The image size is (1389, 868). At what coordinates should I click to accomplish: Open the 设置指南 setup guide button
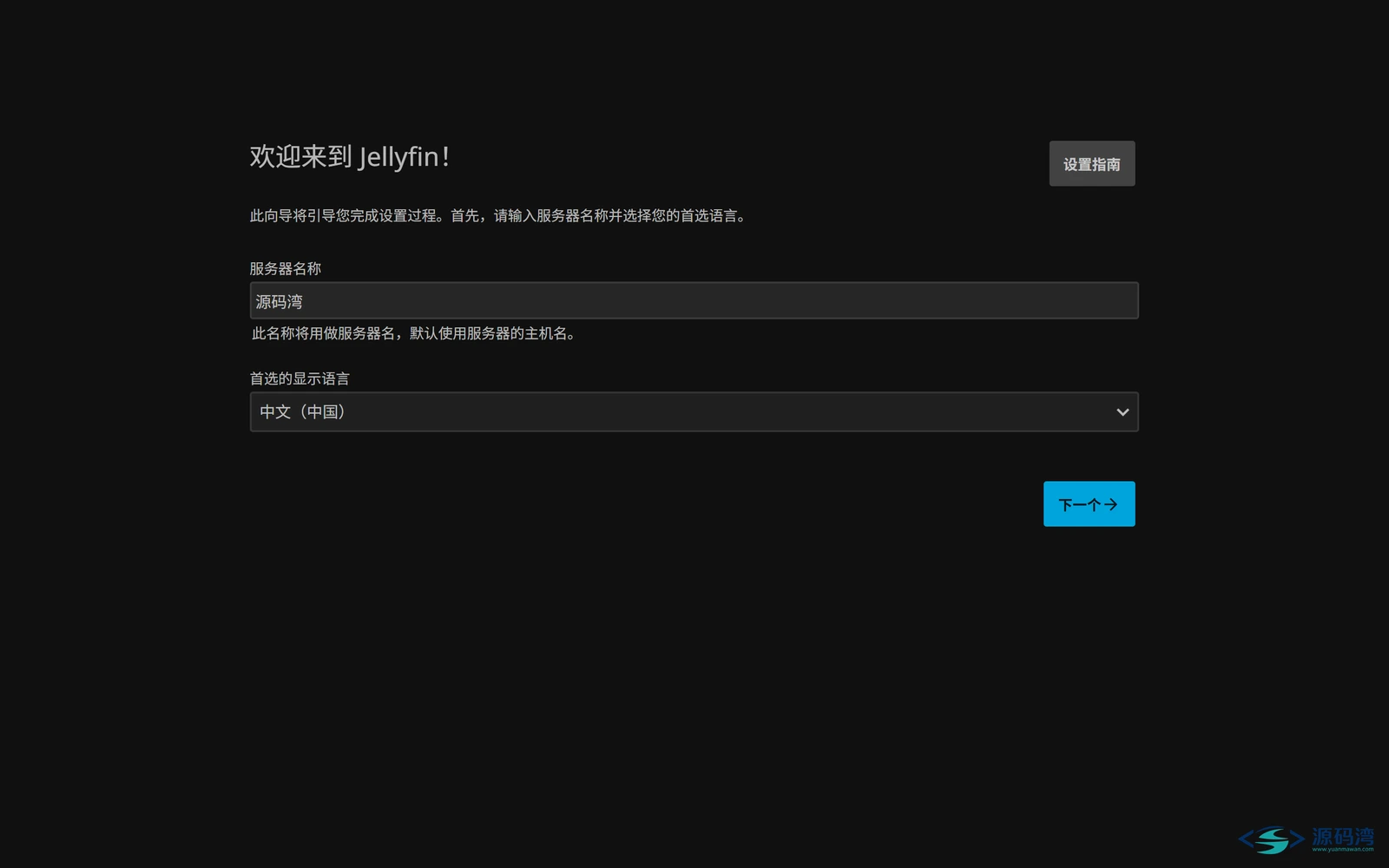[x=1091, y=163]
